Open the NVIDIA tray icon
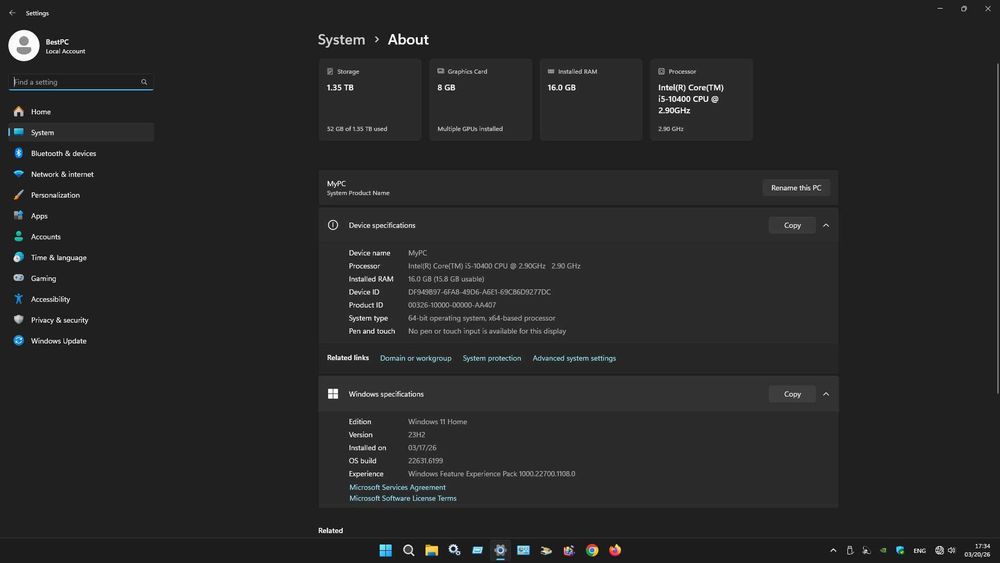Image resolution: width=1000 pixels, height=563 pixels. pyautogui.click(x=883, y=550)
